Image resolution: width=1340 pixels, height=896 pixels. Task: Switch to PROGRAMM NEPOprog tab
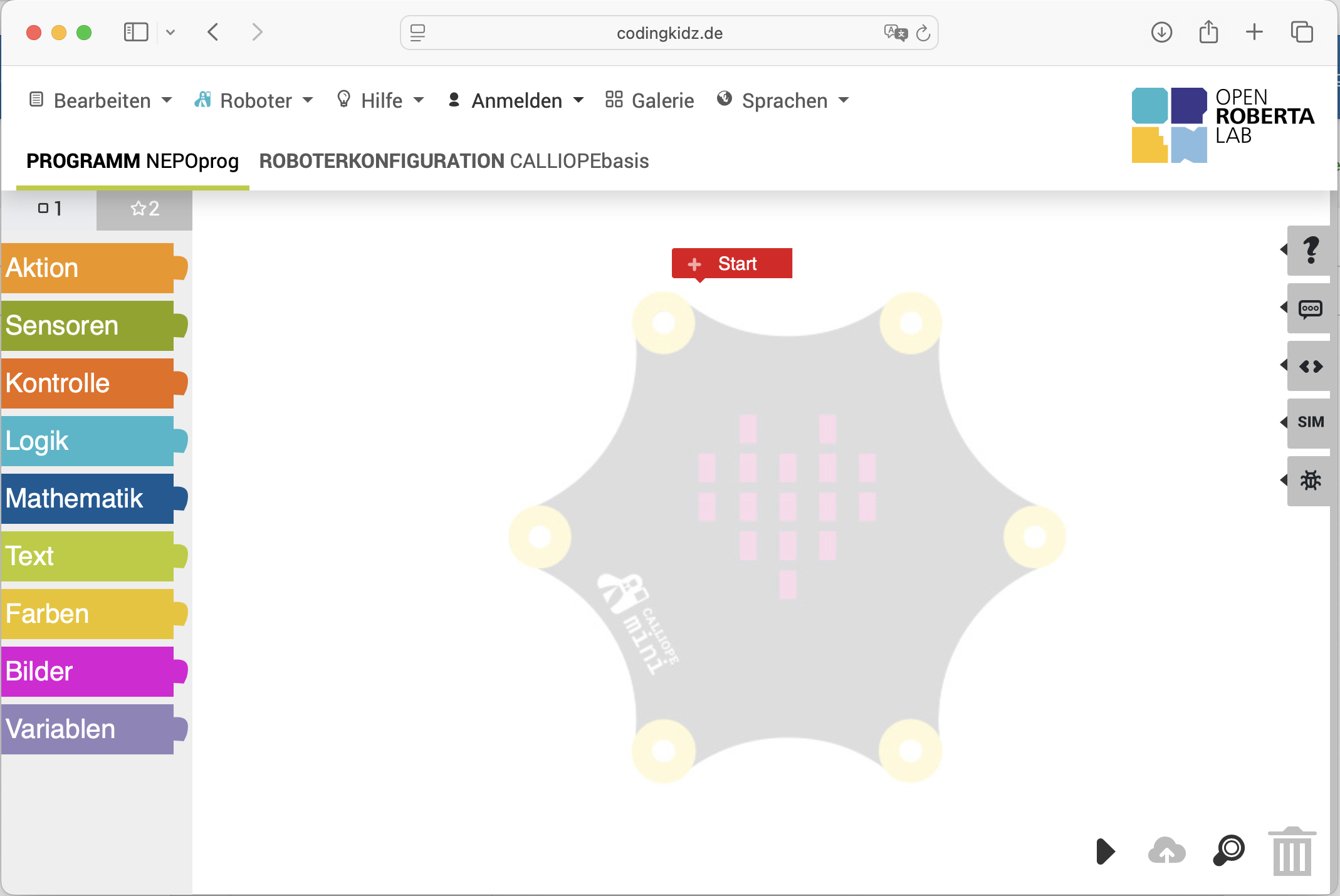(x=132, y=161)
